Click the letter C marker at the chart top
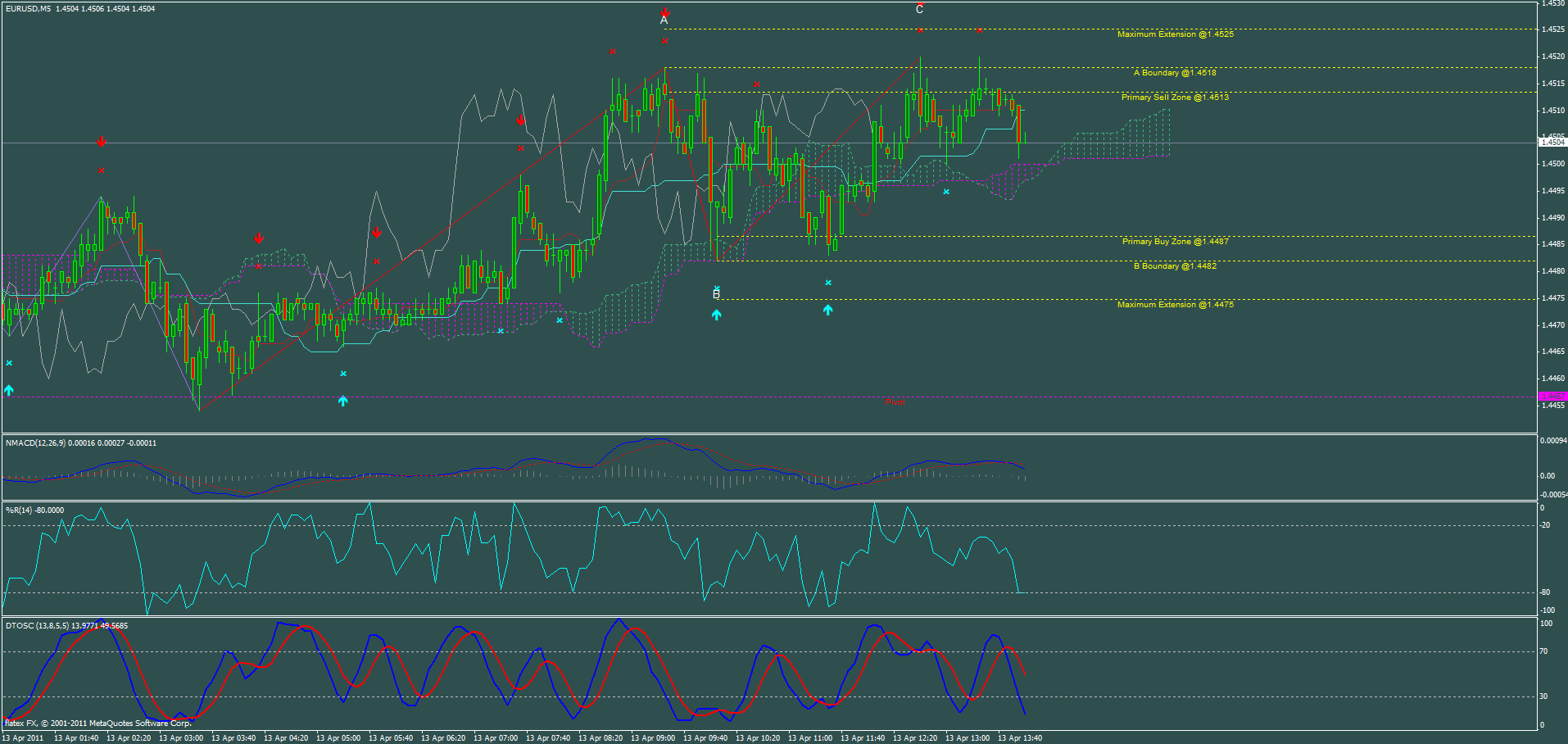This screenshot has width=1568, height=744. (918, 10)
